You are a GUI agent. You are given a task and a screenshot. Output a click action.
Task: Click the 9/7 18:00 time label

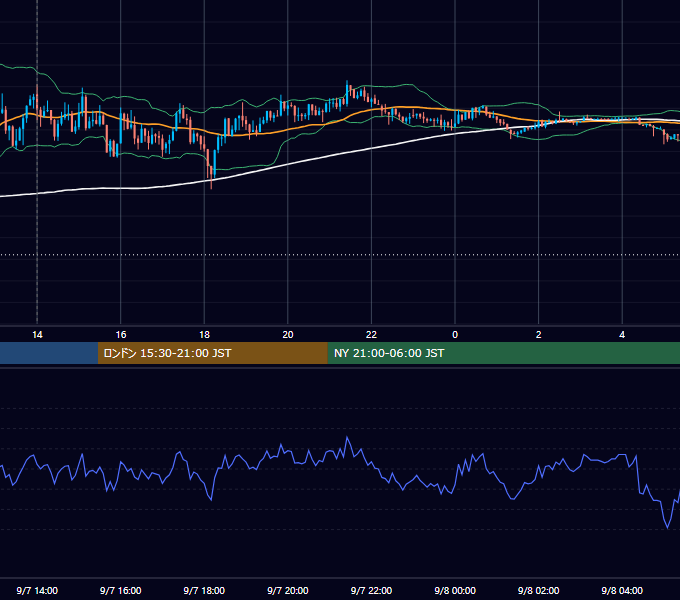204,590
